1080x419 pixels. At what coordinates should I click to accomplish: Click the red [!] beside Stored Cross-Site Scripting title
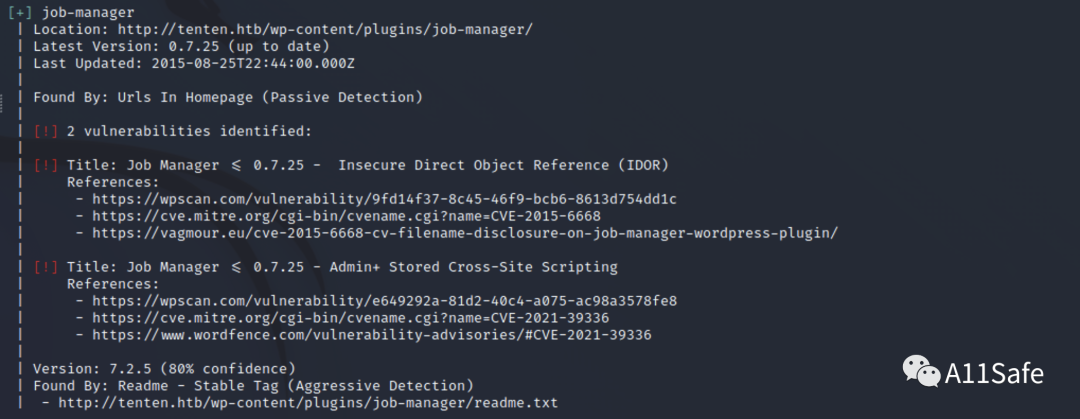coord(46,267)
